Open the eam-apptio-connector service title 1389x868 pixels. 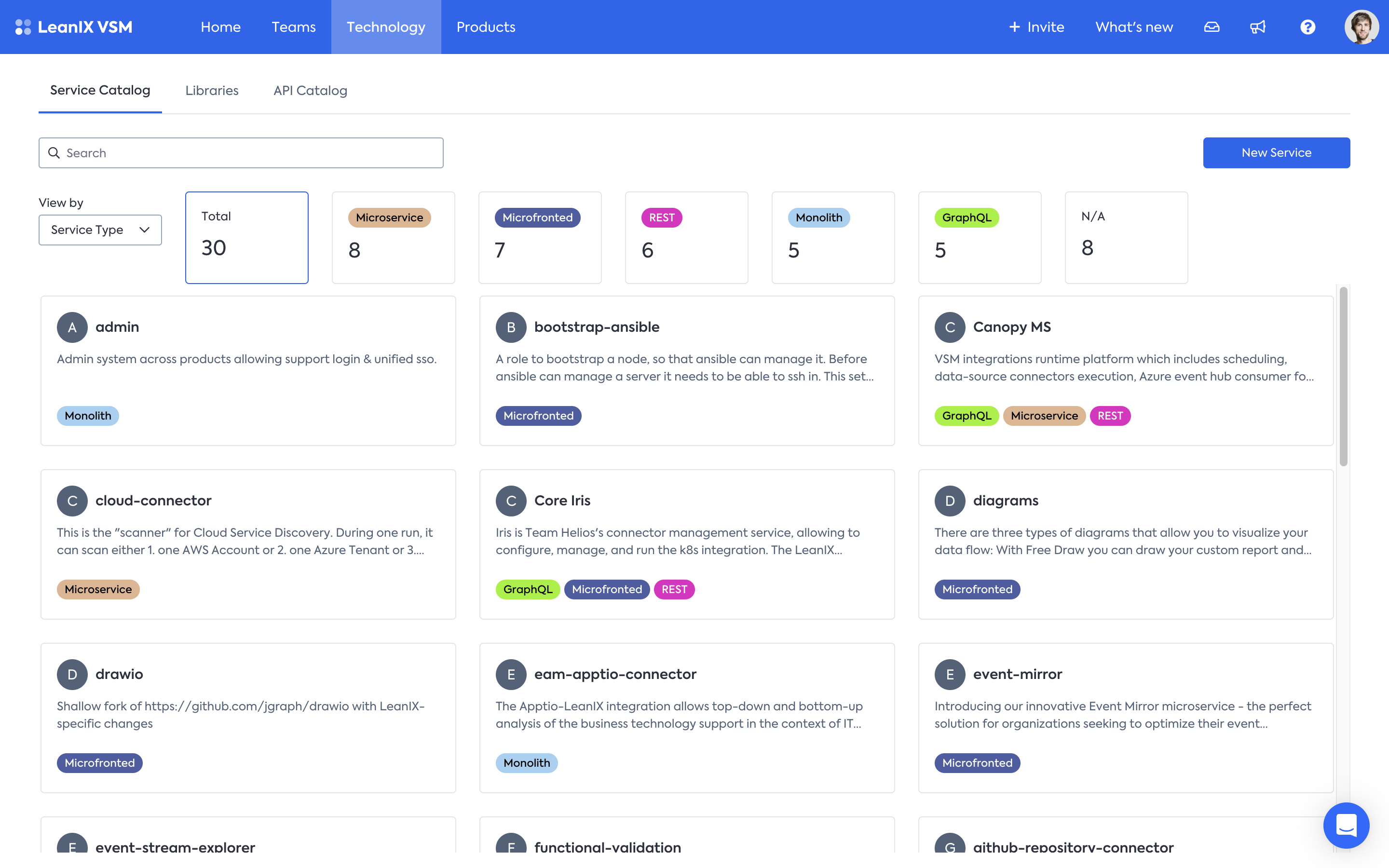coord(615,675)
